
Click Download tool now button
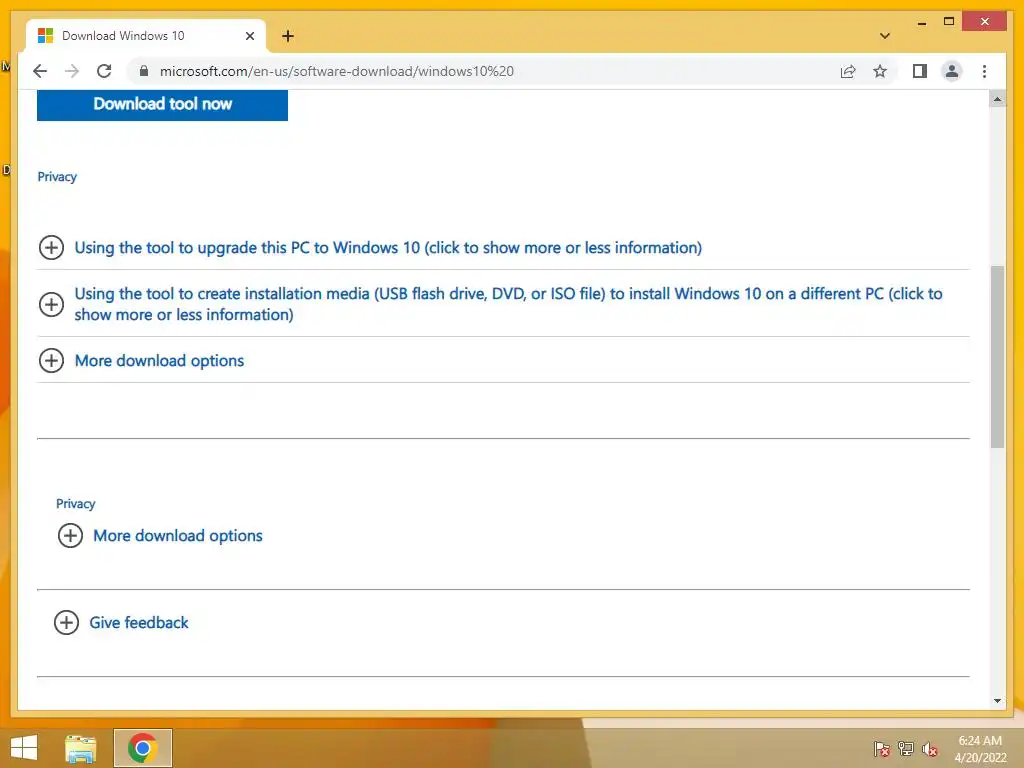tap(163, 104)
